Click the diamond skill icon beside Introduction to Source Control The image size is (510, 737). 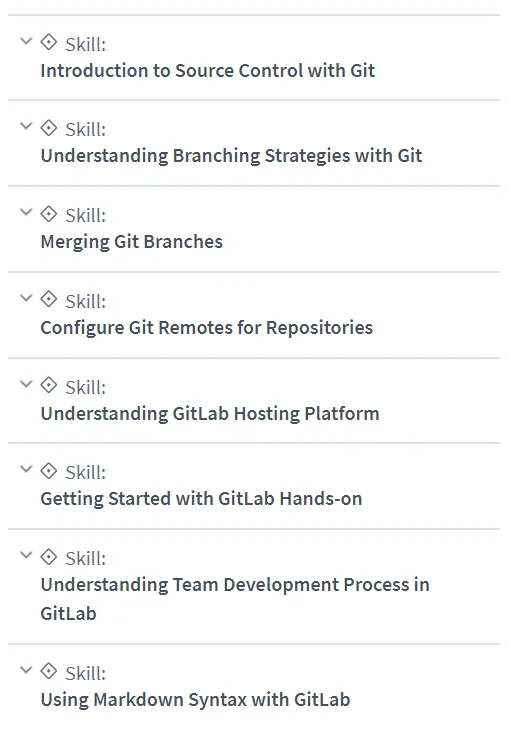(48, 42)
